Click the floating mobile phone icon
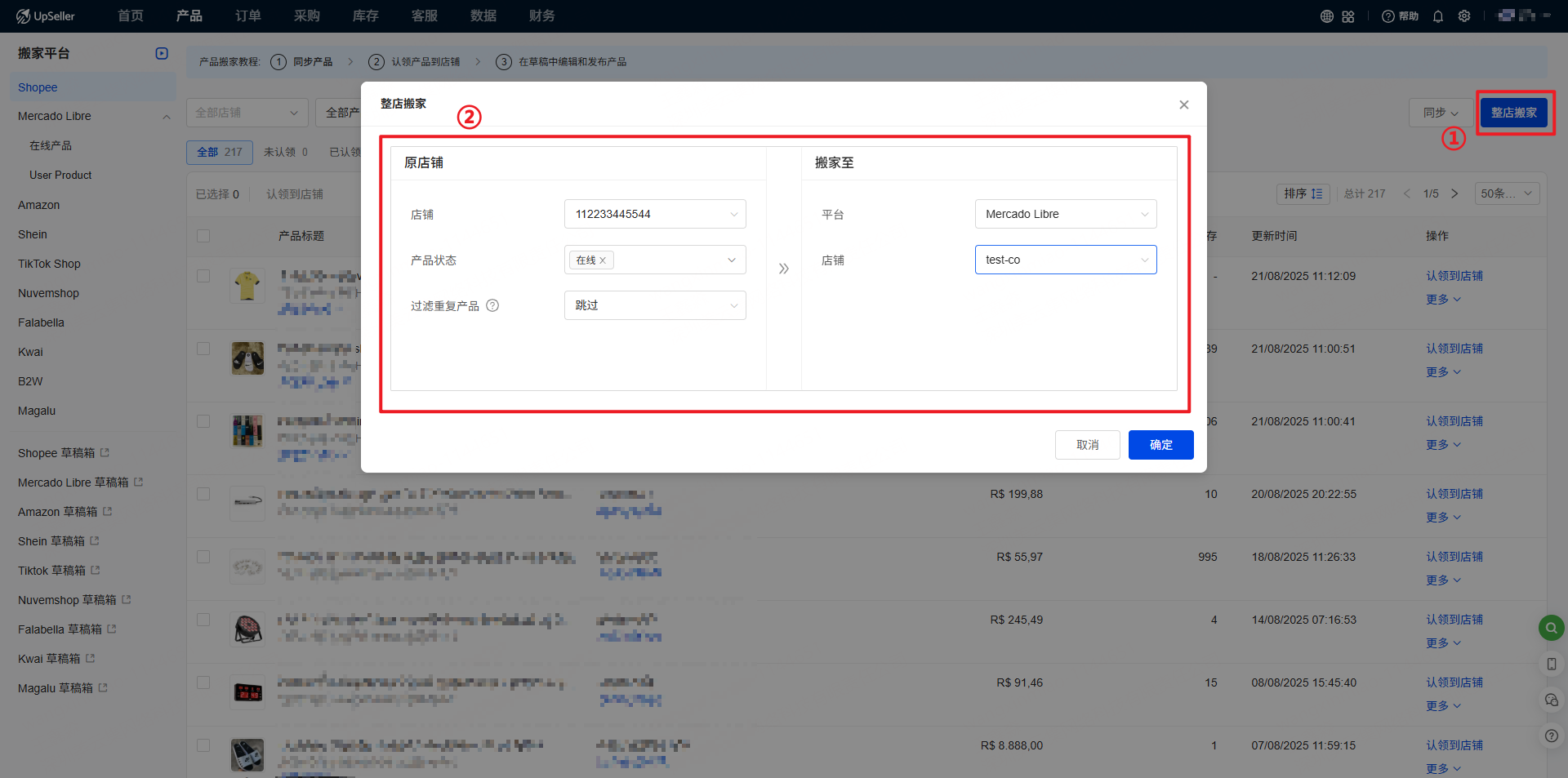Screen dimensions: 1568x778 [x=1551, y=664]
